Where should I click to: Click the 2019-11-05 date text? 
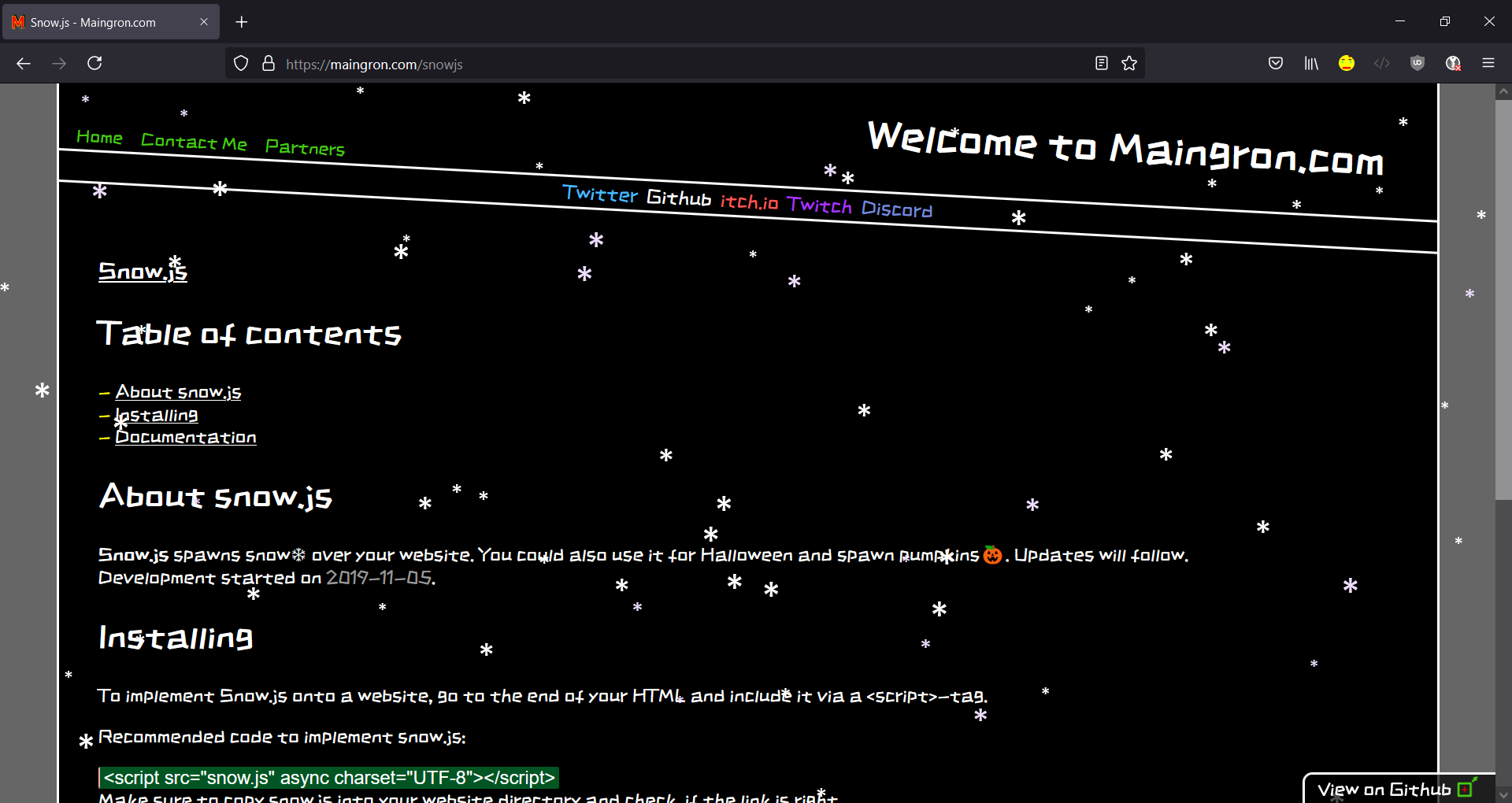tap(379, 578)
